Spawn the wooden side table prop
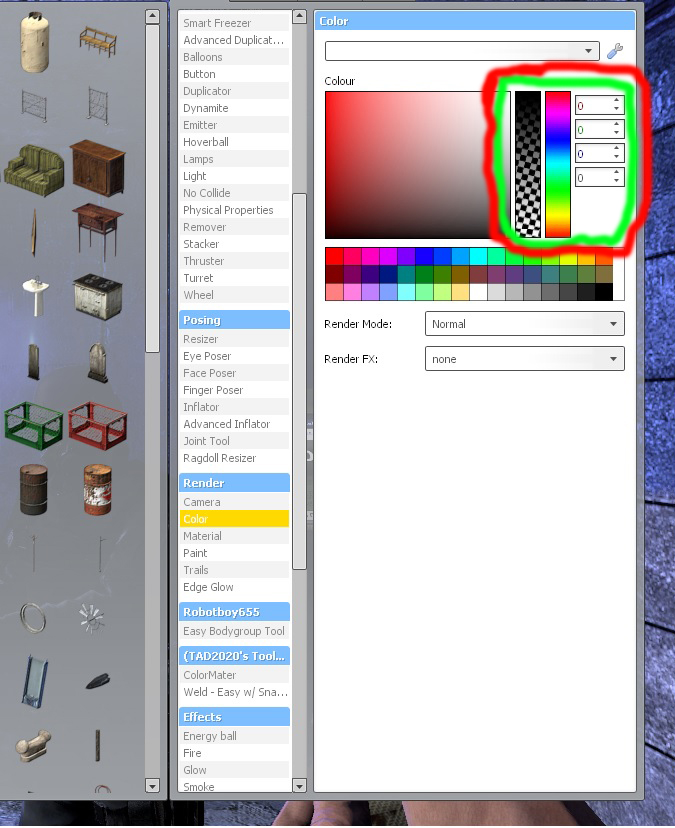The image size is (675, 828). (98, 231)
